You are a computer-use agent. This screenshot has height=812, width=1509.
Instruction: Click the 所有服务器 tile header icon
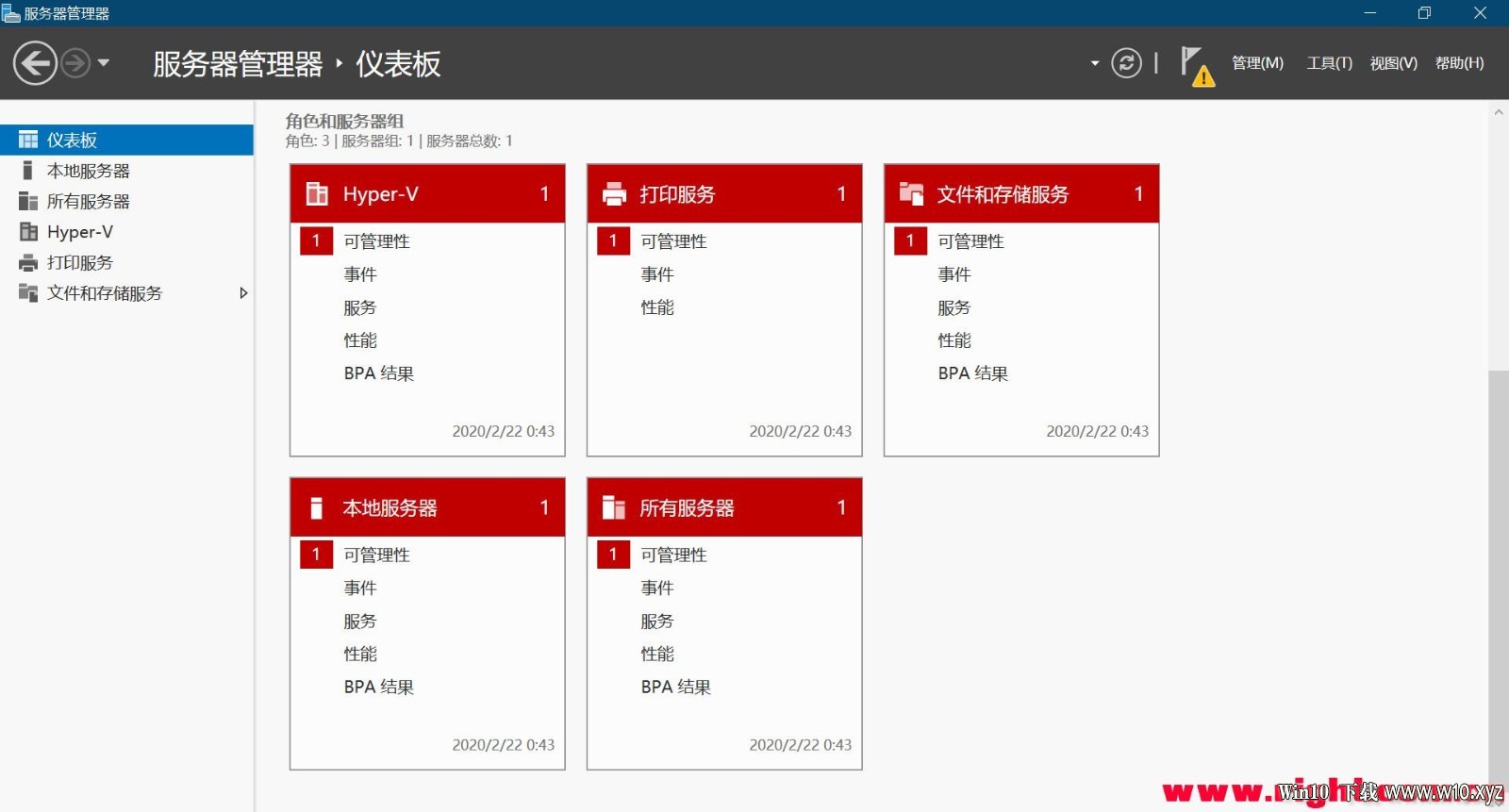(x=614, y=507)
